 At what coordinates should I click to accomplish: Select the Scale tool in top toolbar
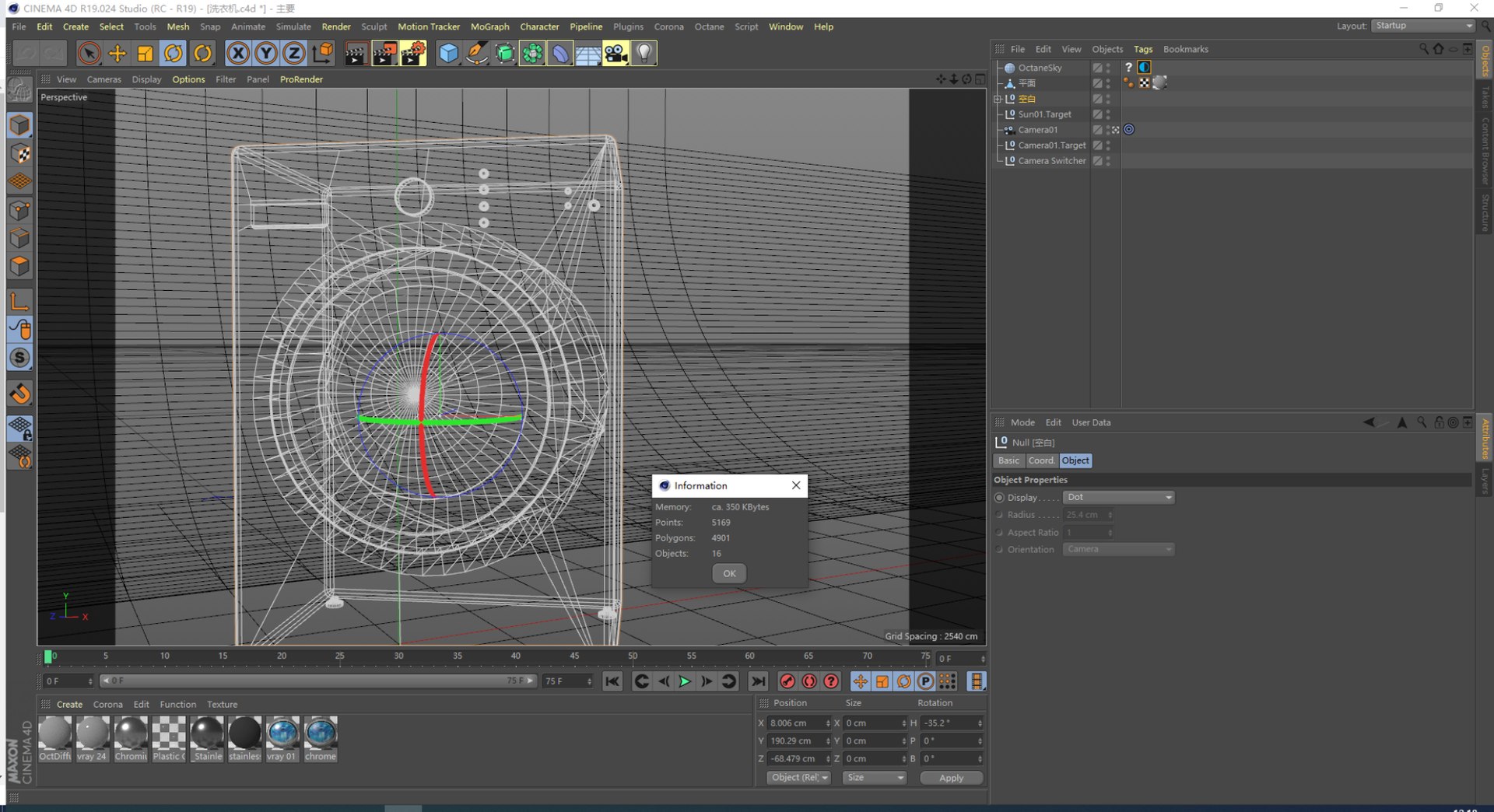(x=145, y=53)
